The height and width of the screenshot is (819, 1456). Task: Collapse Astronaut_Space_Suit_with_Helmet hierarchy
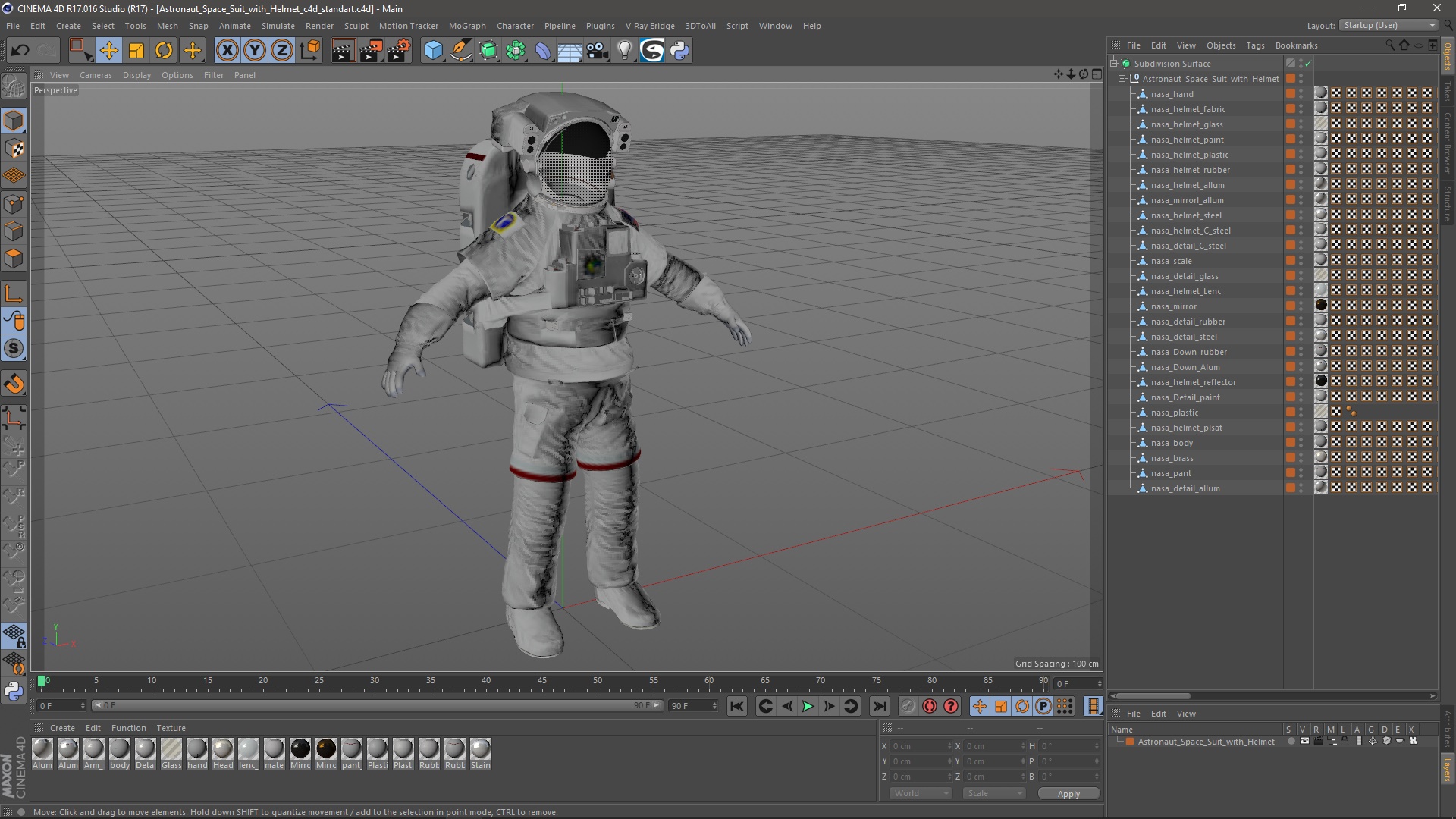click(1122, 78)
